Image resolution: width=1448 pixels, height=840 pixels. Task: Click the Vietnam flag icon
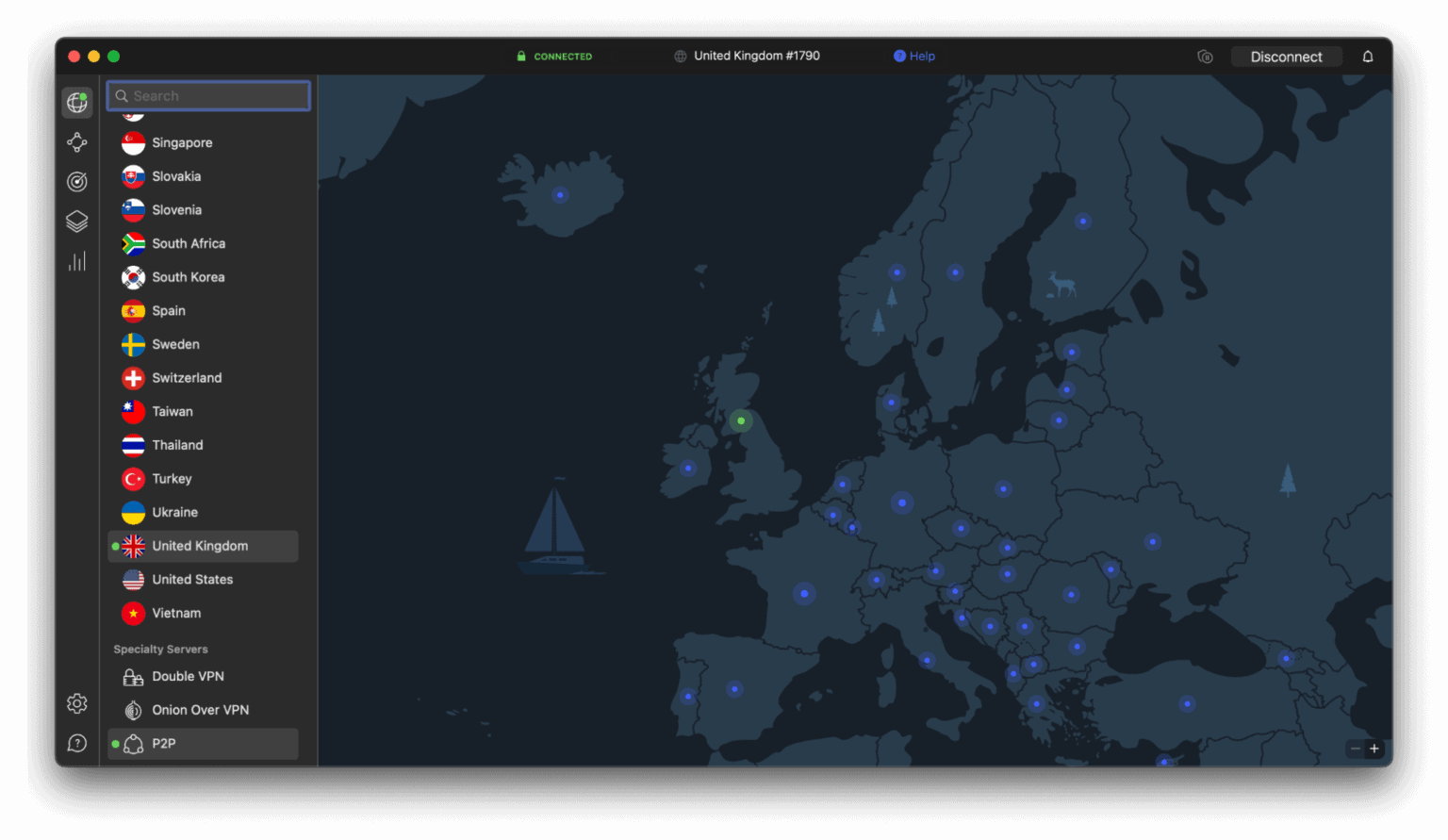pyautogui.click(x=133, y=613)
